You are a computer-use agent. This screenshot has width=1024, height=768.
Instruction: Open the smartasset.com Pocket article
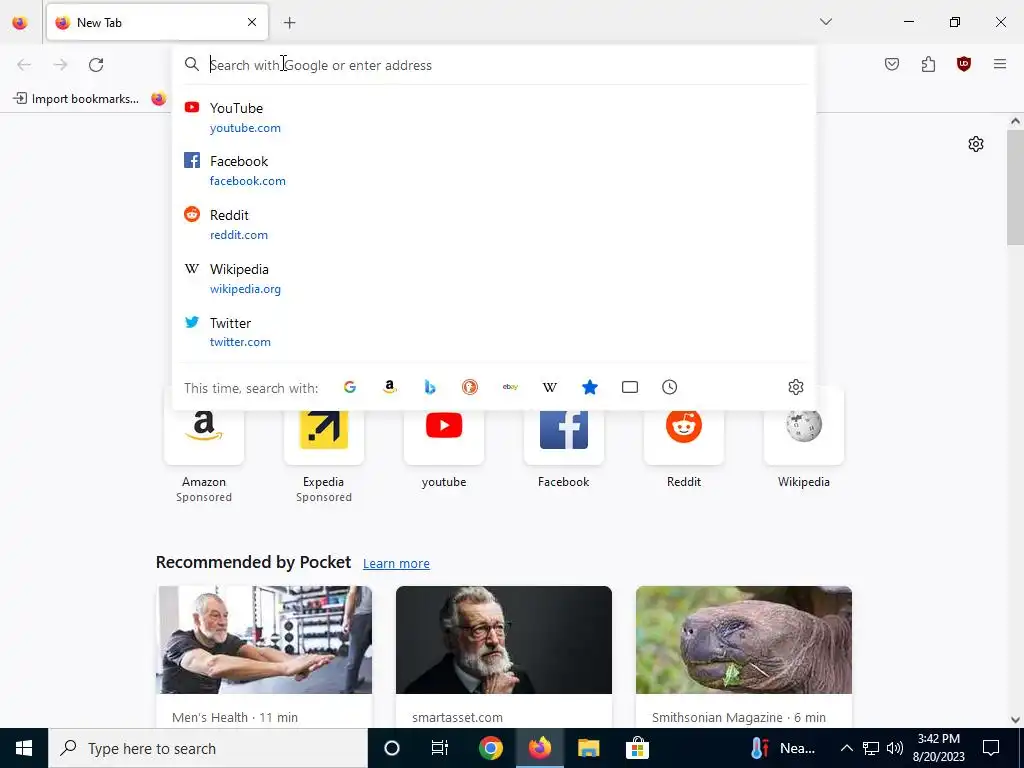504,656
